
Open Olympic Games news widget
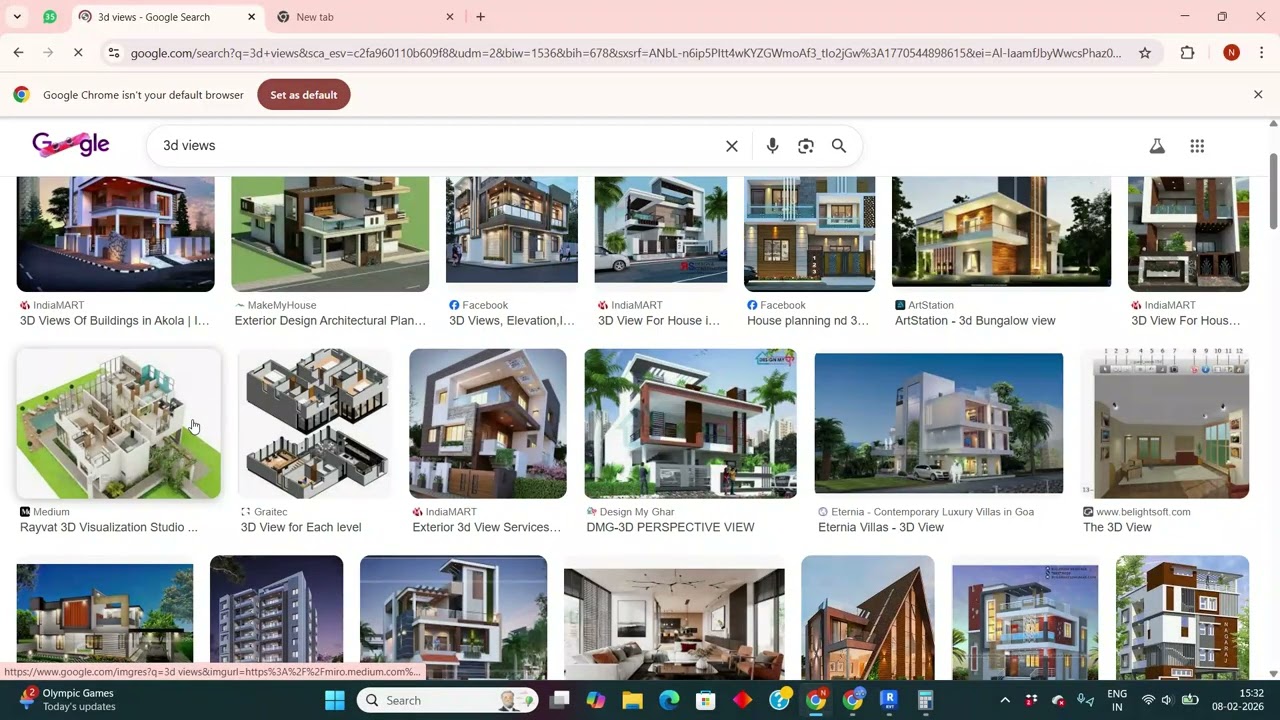point(66,700)
